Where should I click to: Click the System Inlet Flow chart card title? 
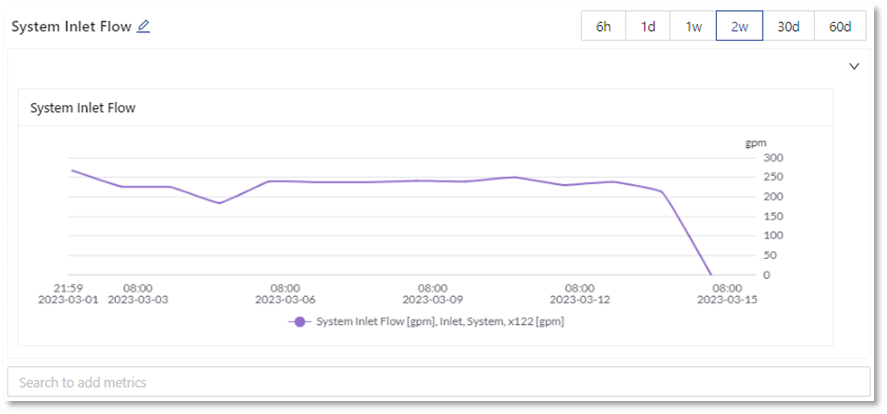tap(83, 107)
